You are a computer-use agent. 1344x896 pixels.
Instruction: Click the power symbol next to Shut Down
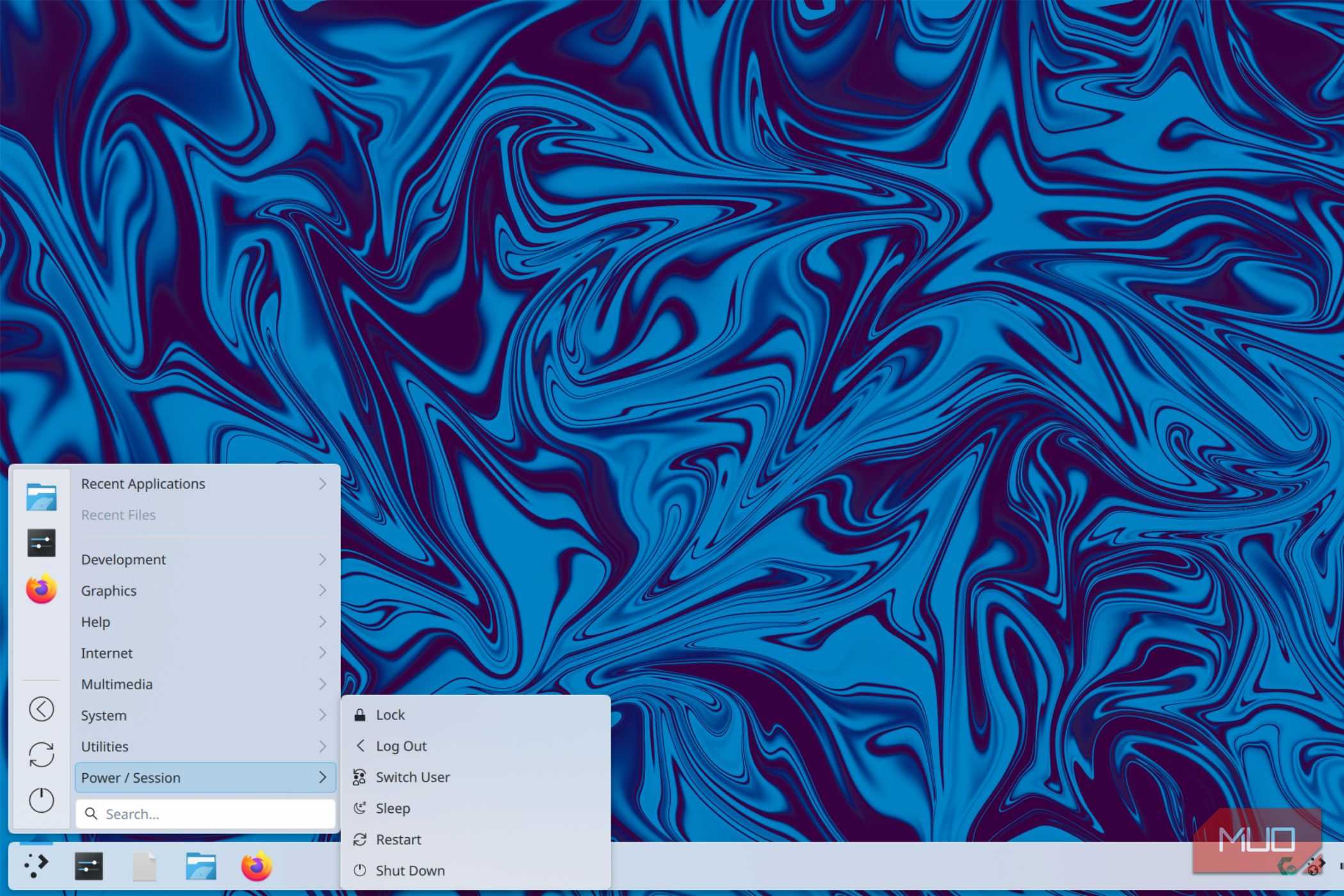point(360,870)
